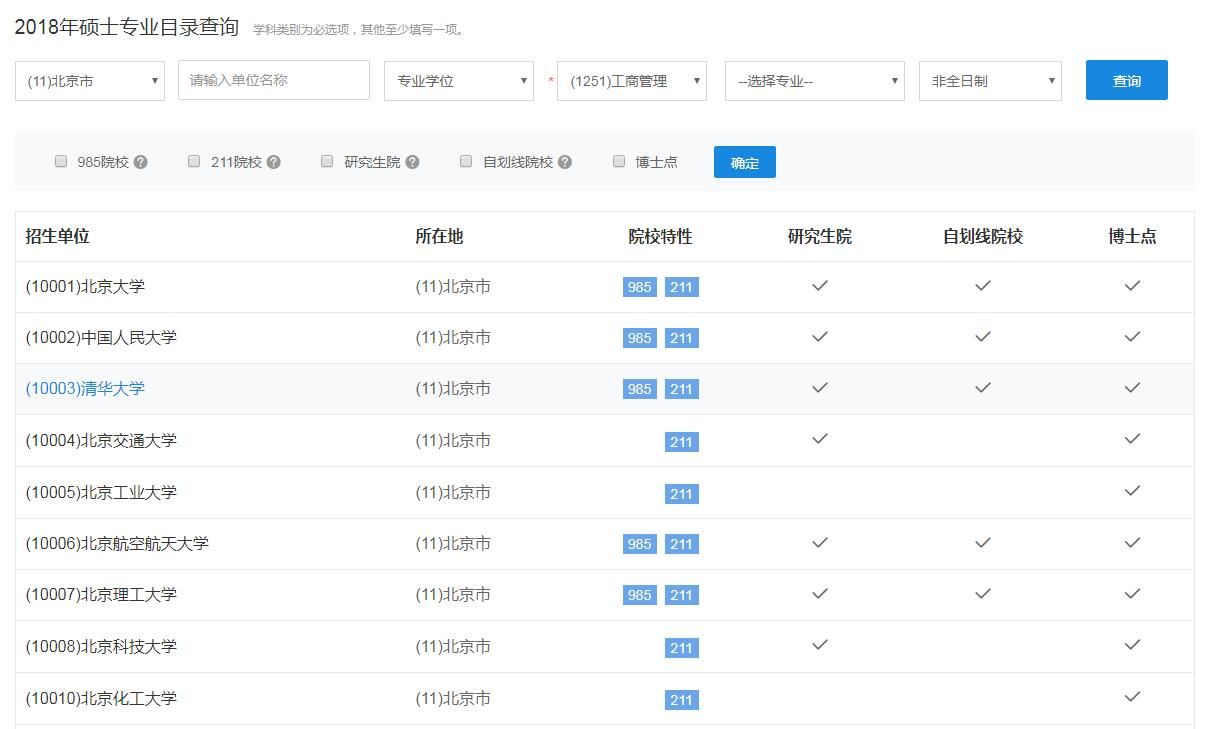Click the 211 badge in 北京工业大学 row
This screenshot has height=729, width=1211.
click(x=681, y=494)
